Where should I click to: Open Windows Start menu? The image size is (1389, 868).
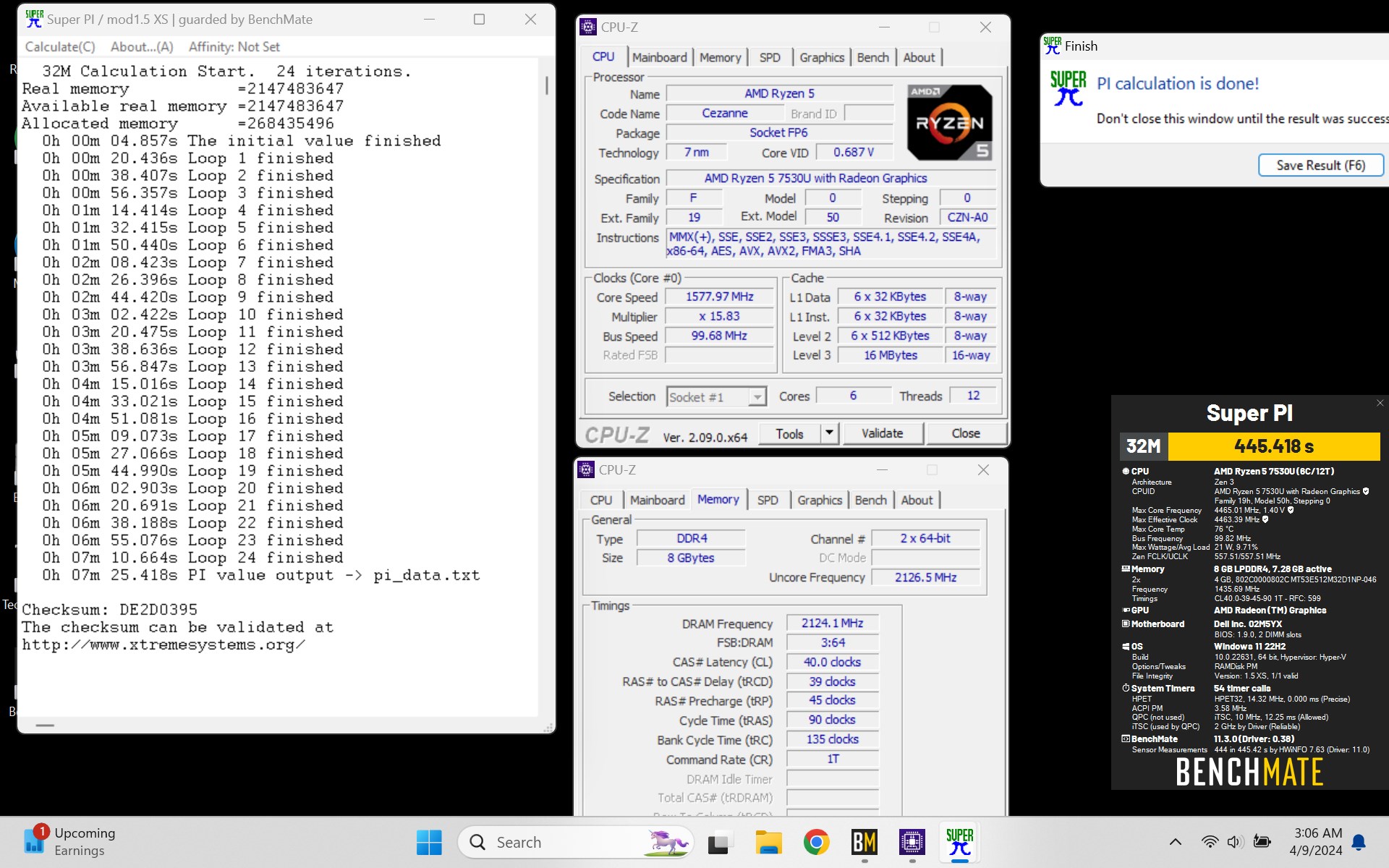tap(429, 842)
